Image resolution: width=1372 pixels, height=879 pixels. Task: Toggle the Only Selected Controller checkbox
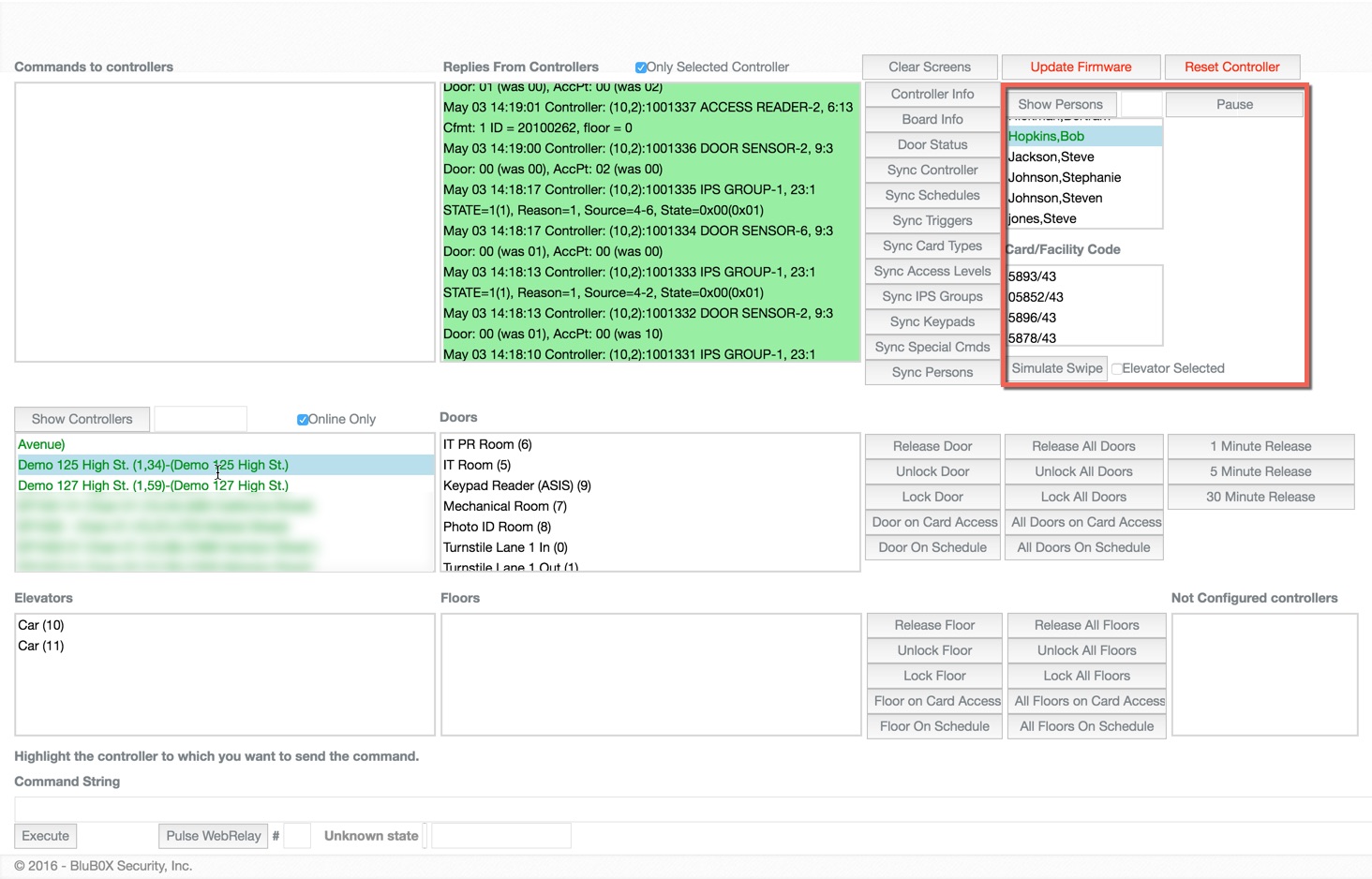641,67
